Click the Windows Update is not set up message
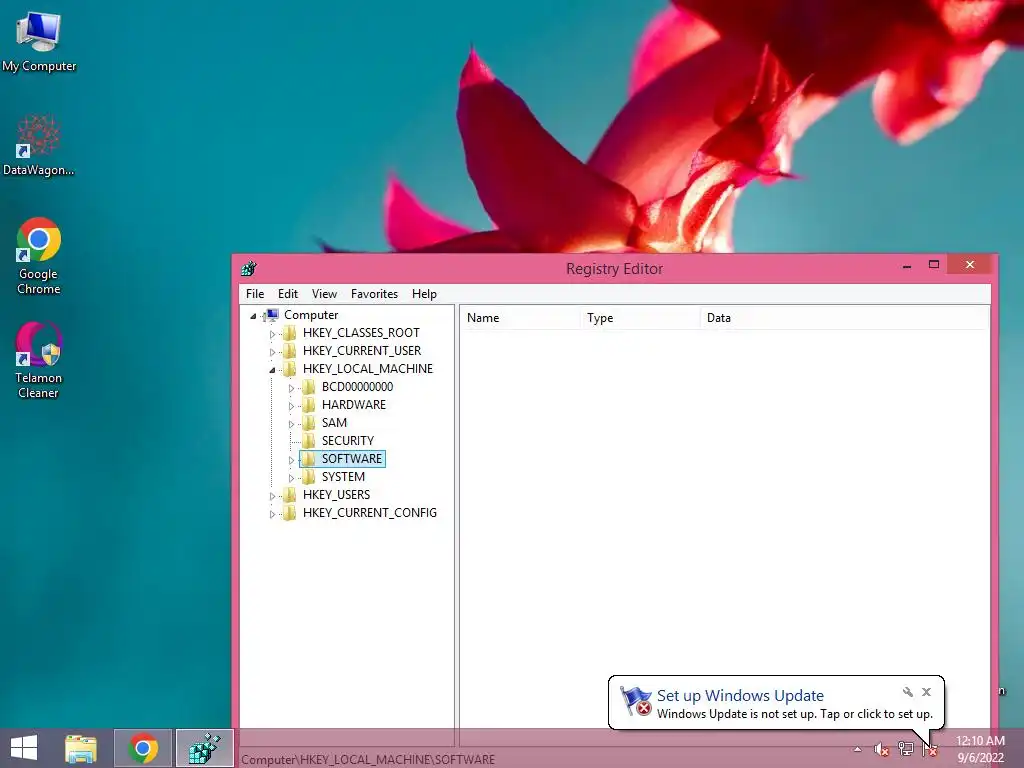Image resolution: width=1024 pixels, height=768 pixels. (x=795, y=714)
